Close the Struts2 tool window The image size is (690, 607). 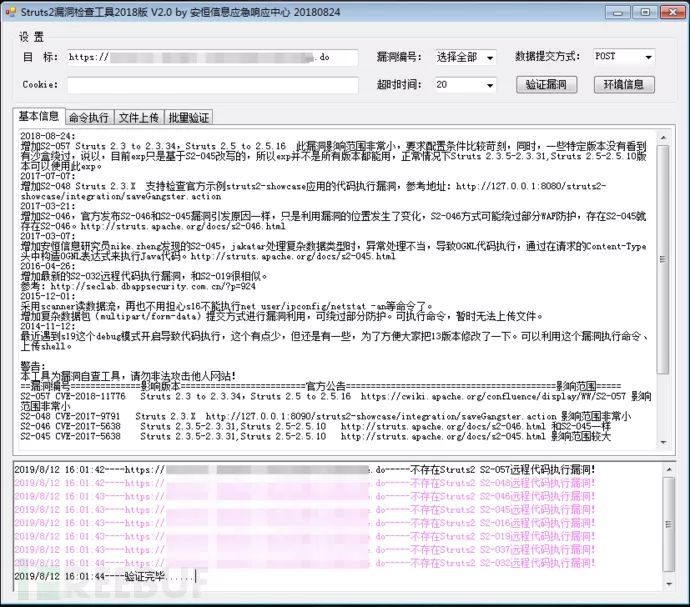[x=673, y=12]
